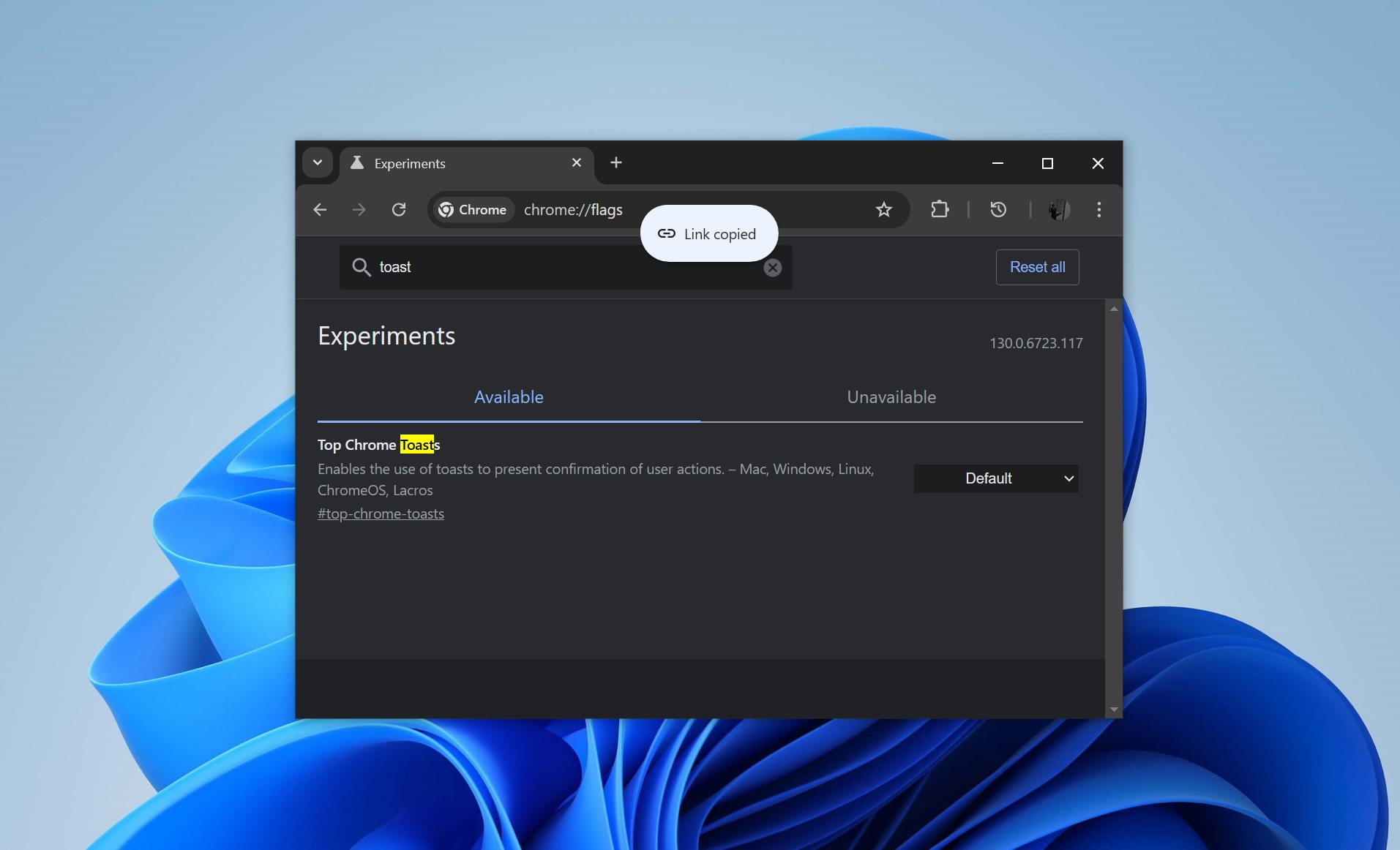Click the forward navigation arrow
The image size is (1400, 850).
pyautogui.click(x=359, y=210)
